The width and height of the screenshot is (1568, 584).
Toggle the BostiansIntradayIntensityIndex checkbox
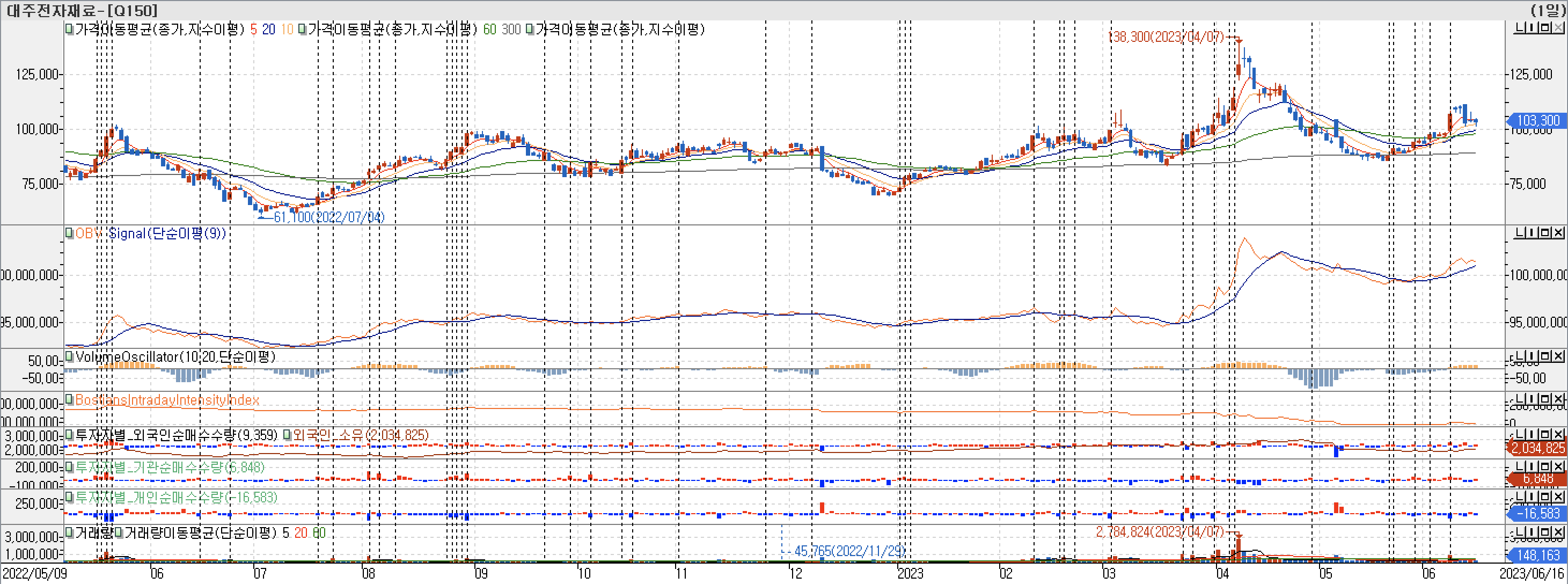69,399
